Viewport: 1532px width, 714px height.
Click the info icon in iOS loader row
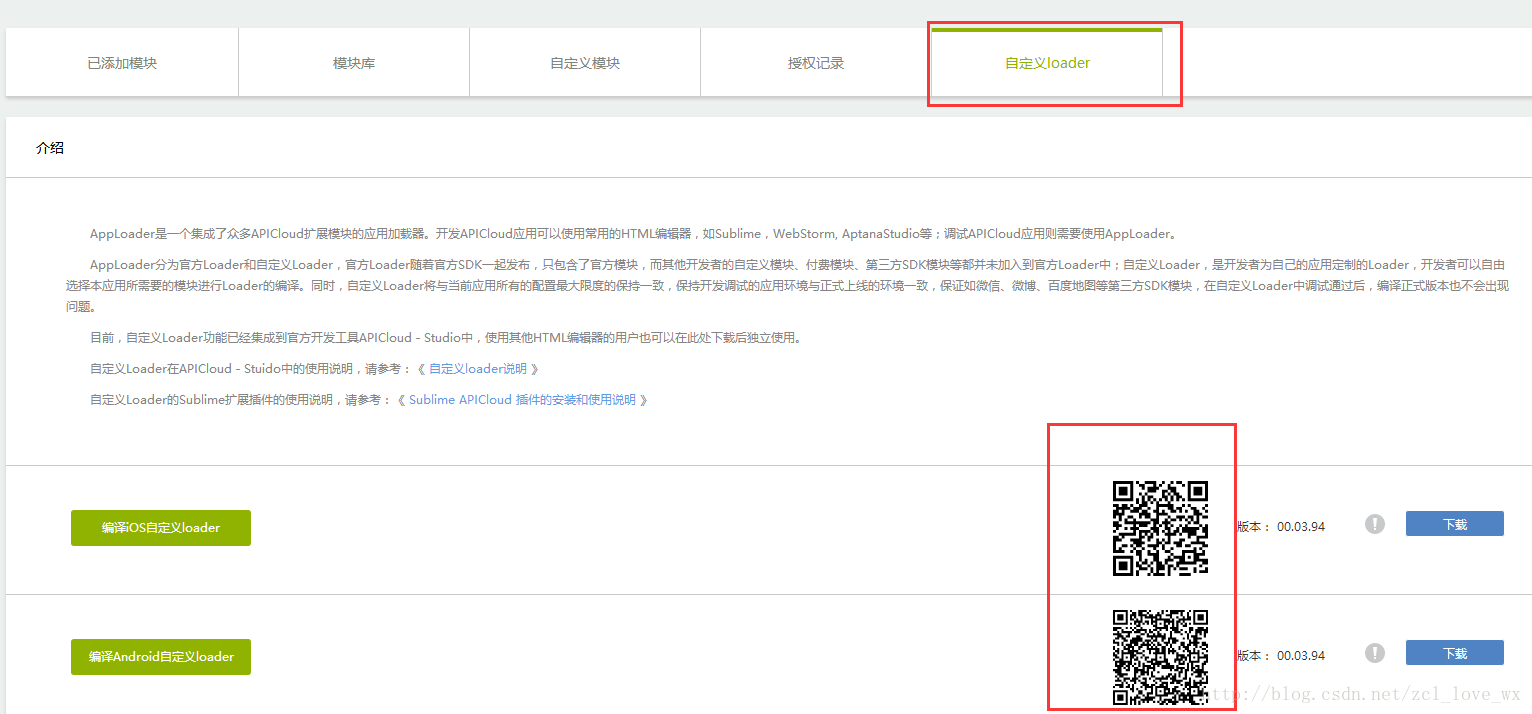point(1375,524)
